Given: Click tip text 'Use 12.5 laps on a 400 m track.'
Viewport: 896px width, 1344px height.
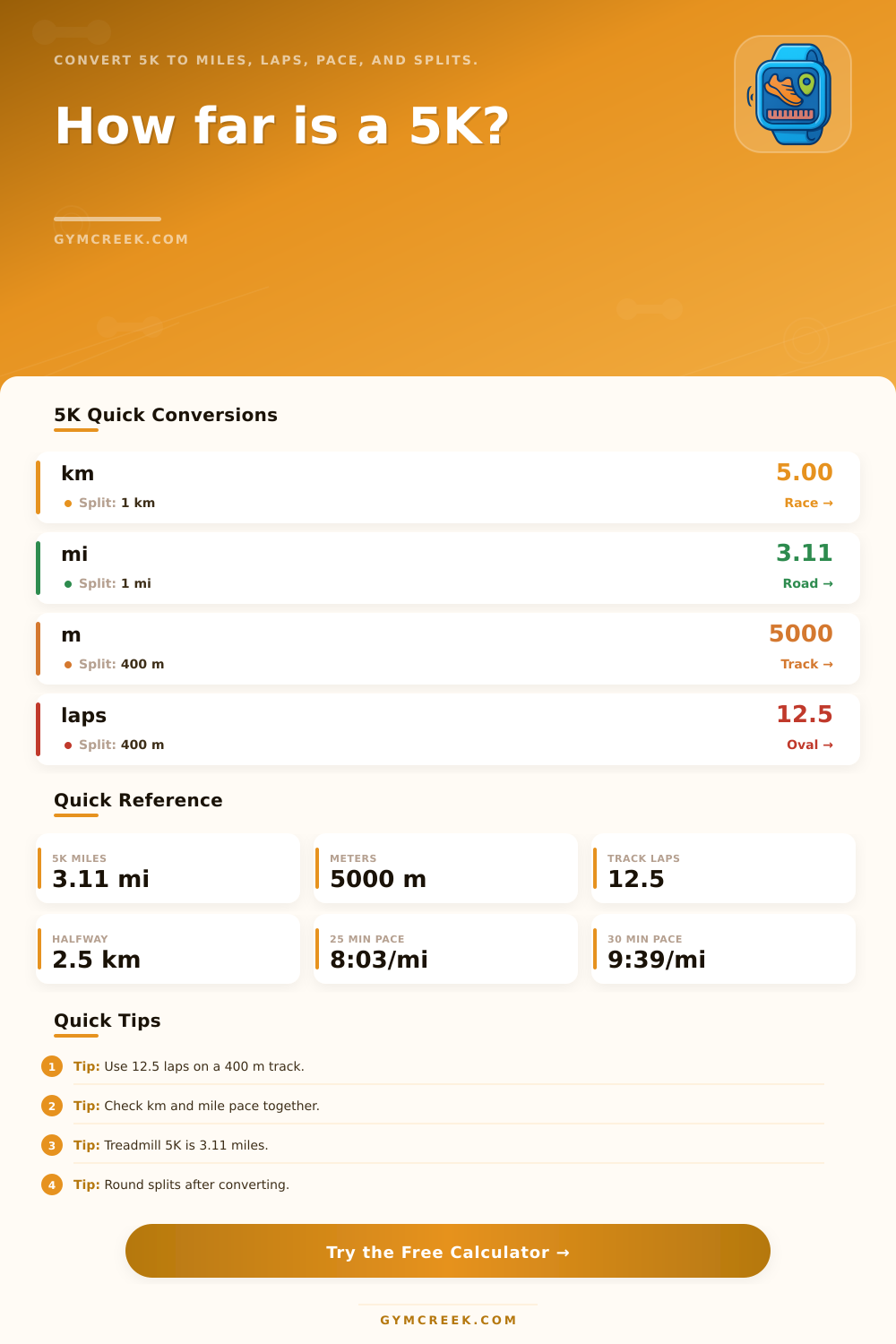Looking at the screenshot, I should [204, 1066].
